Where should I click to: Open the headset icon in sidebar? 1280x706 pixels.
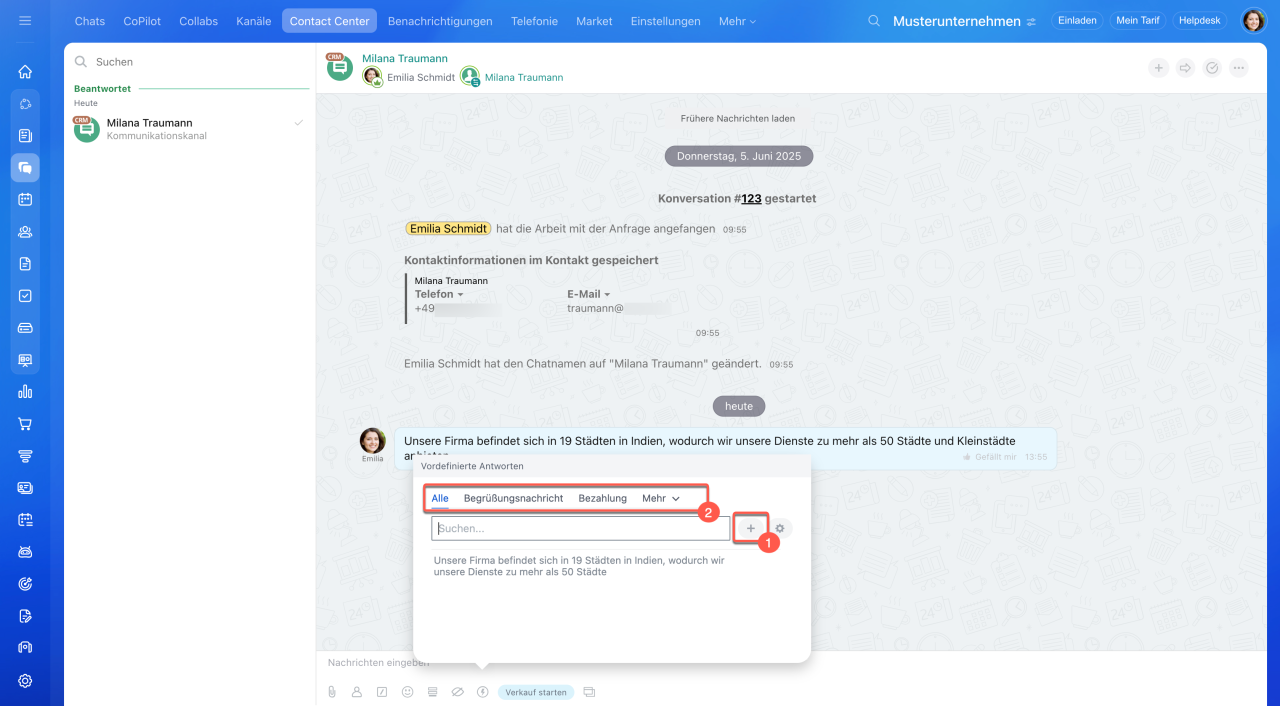click(25, 648)
